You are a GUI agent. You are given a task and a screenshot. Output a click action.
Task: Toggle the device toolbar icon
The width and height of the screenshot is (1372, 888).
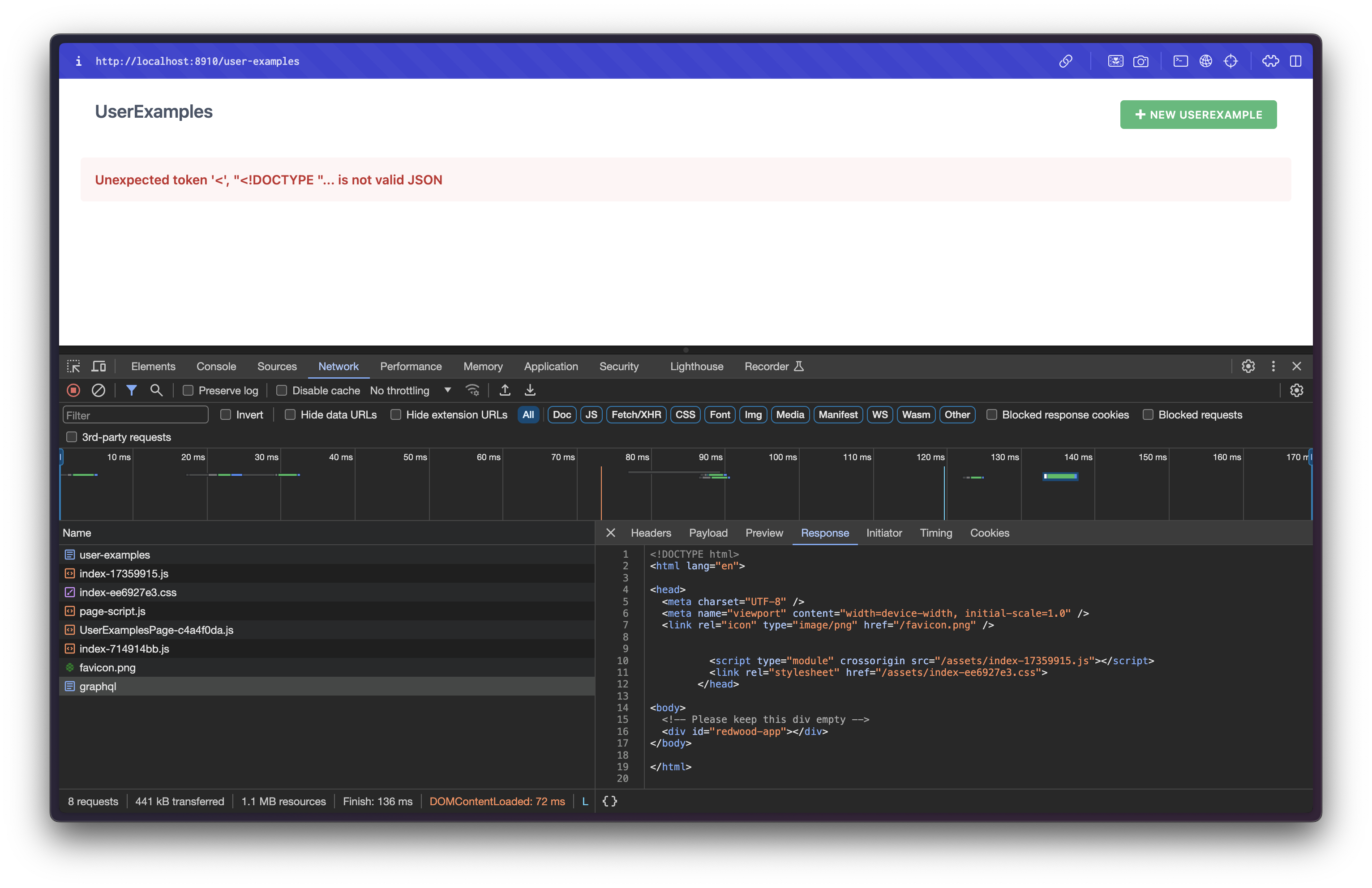99,367
